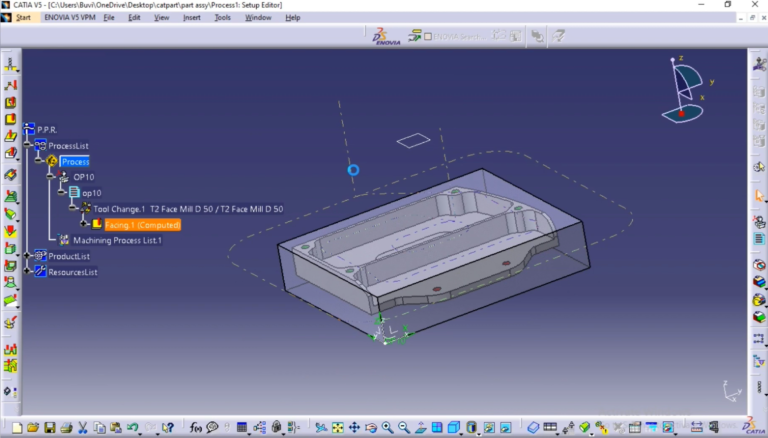
Task: Click the 3D compass in top-right
Action: (686, 89)
